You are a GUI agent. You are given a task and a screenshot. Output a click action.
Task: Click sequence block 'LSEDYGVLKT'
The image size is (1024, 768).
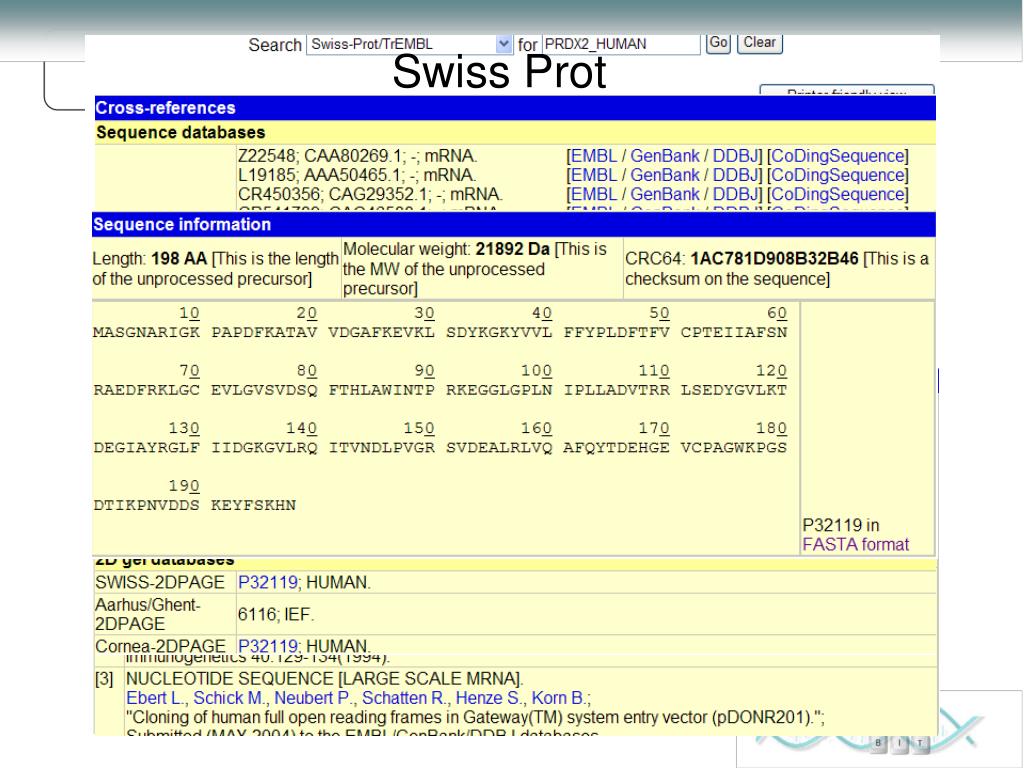pos(734,390)
